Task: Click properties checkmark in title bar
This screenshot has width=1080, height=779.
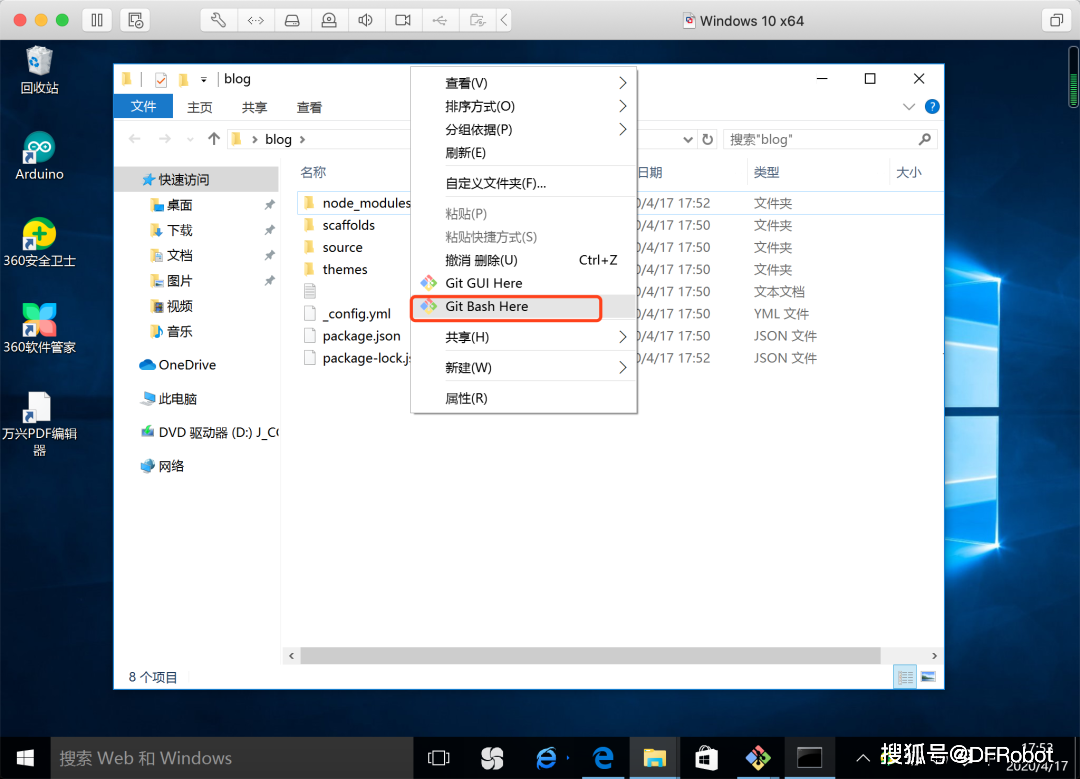Action: point(161,80)
